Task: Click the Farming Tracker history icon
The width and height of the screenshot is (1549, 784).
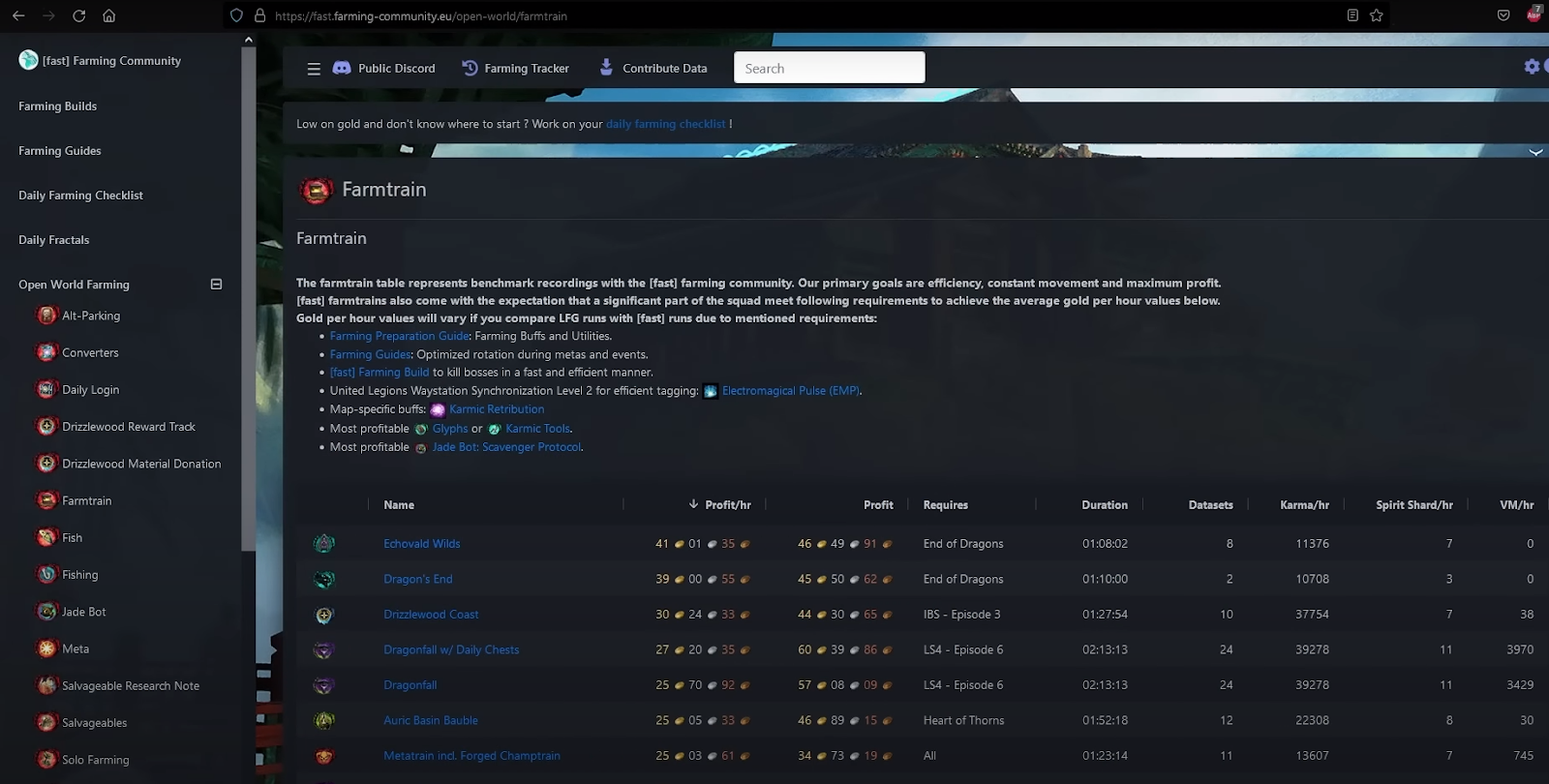Action: pyautogui.click(x=470, y=68)
